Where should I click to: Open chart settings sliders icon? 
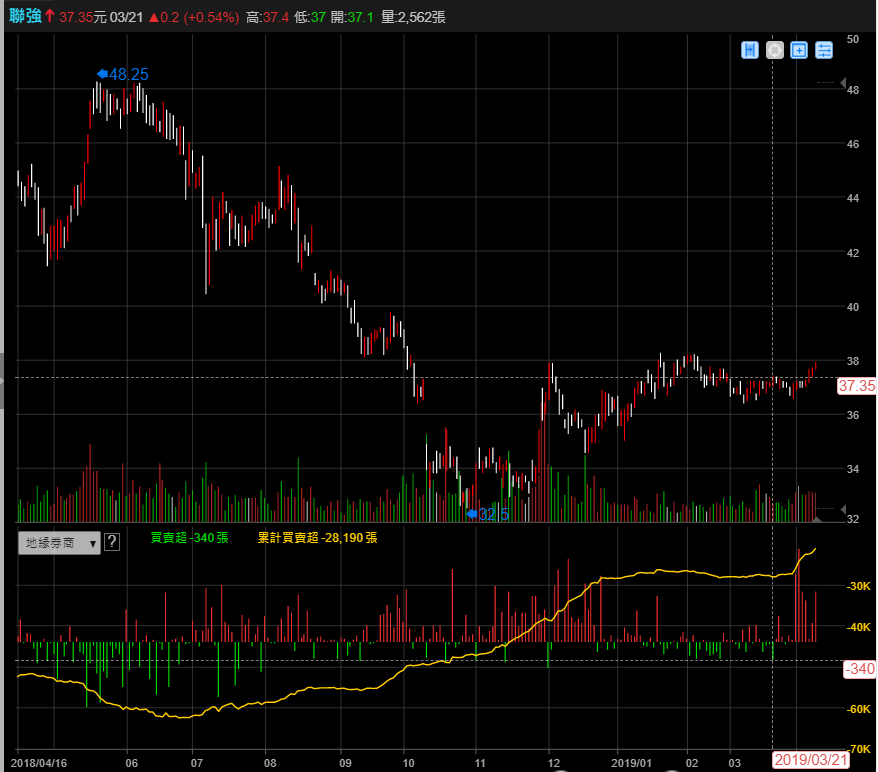pos(824,50)
